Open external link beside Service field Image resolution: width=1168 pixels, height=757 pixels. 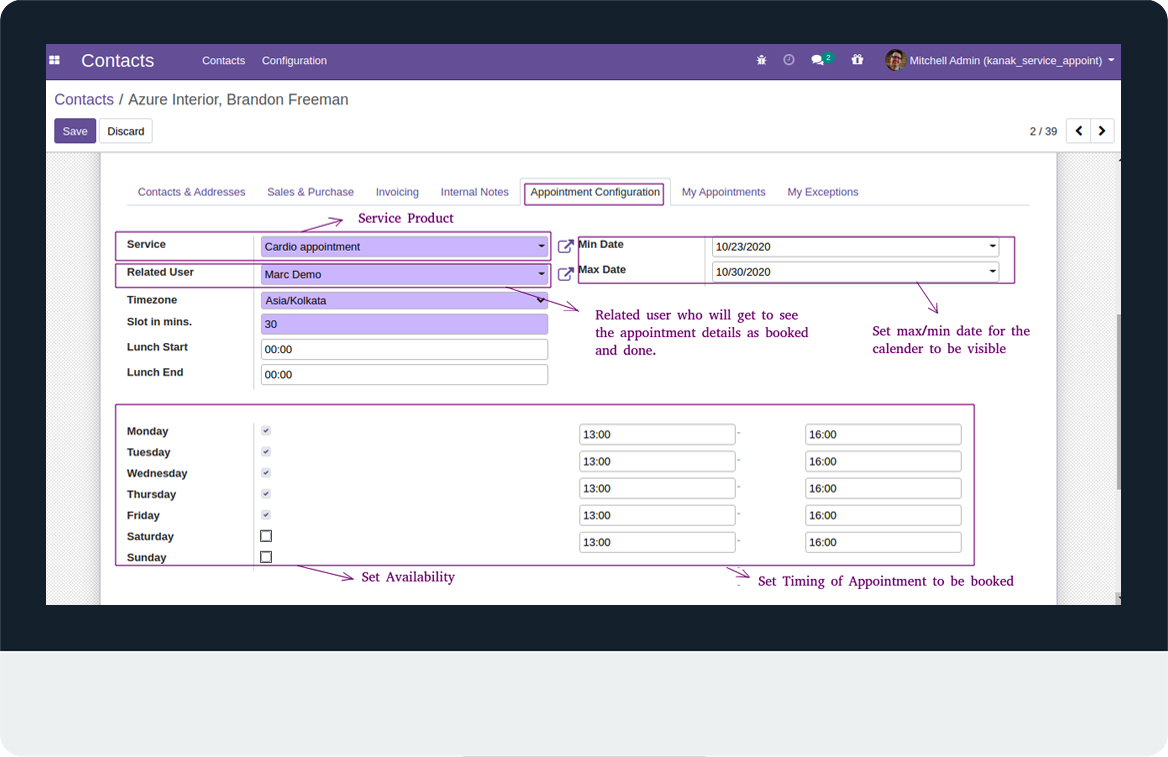[x=565, y=246]
